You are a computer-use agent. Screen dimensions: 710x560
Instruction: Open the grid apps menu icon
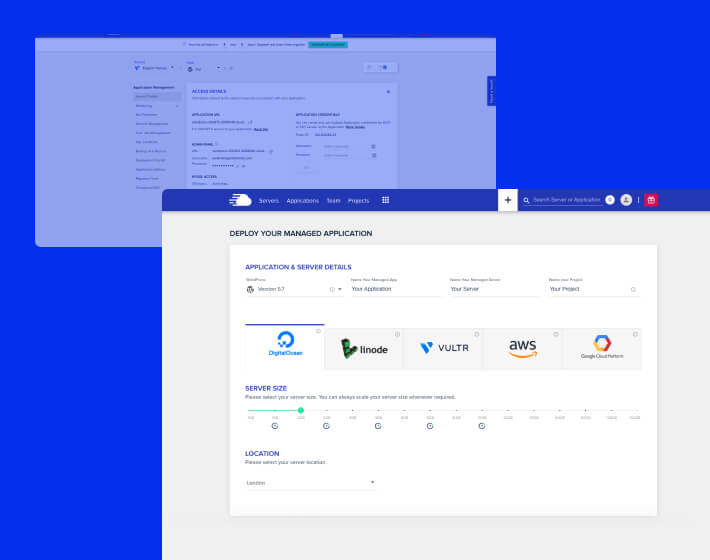[385, 200]
